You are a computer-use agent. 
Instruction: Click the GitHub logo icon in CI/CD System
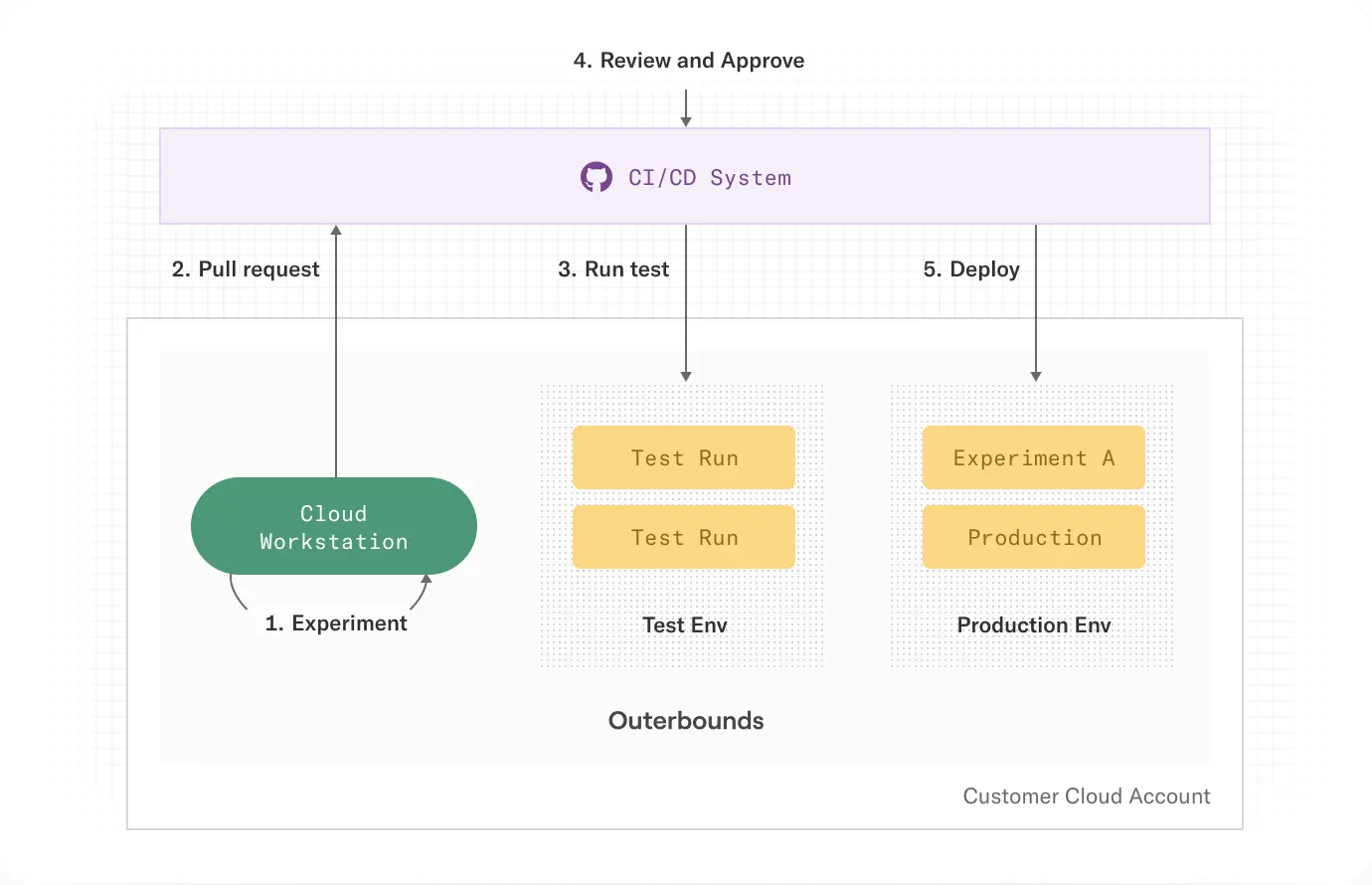click(597, 177)
